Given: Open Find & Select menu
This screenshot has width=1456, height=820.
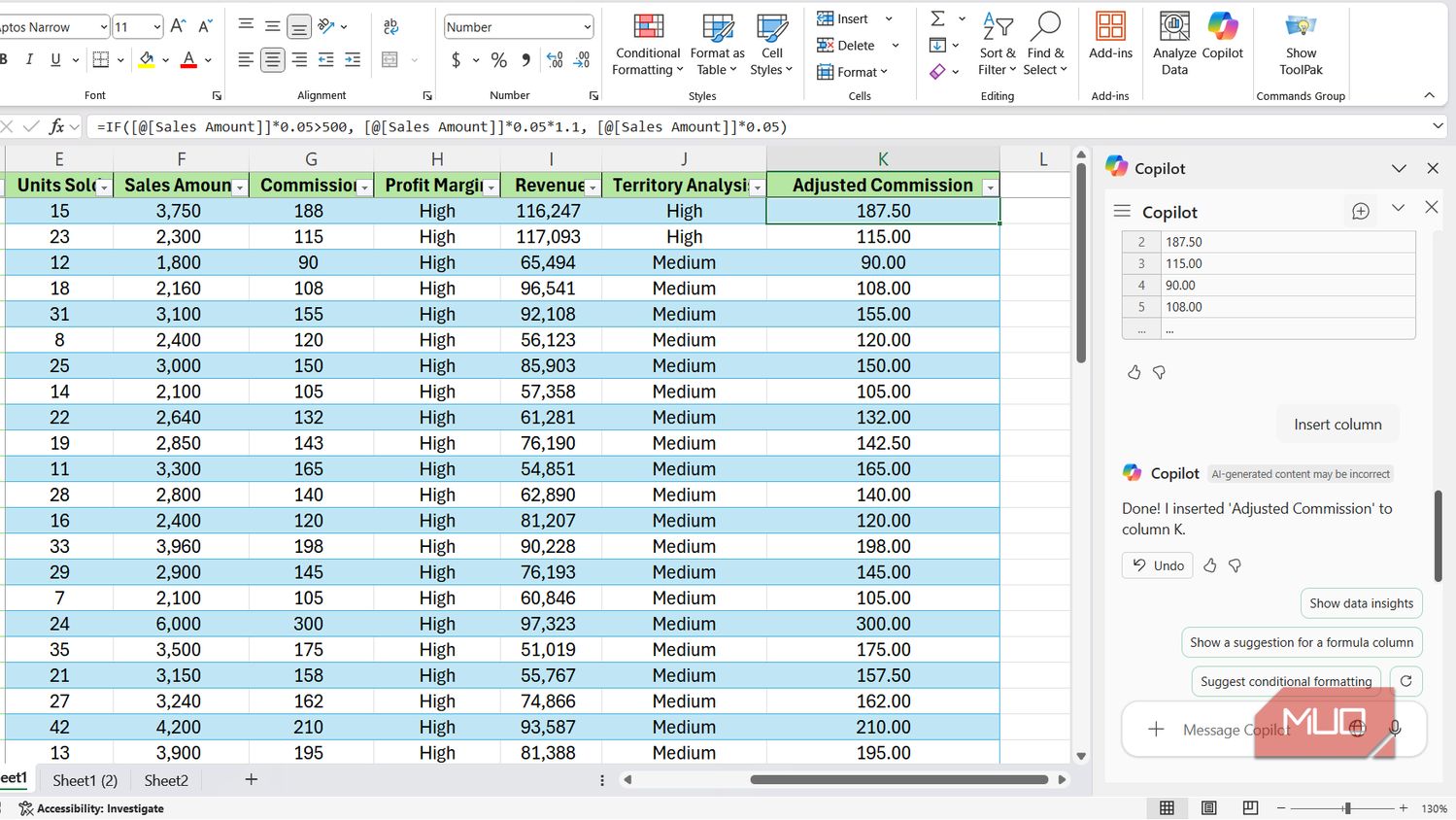Looking at the screenshot, I should pos(1045,44).
